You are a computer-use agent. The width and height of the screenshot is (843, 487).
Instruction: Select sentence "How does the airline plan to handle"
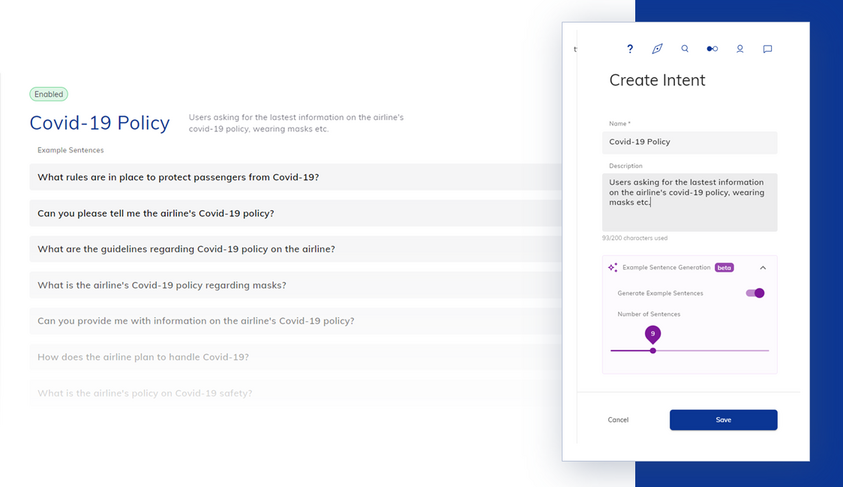[296, 357]
